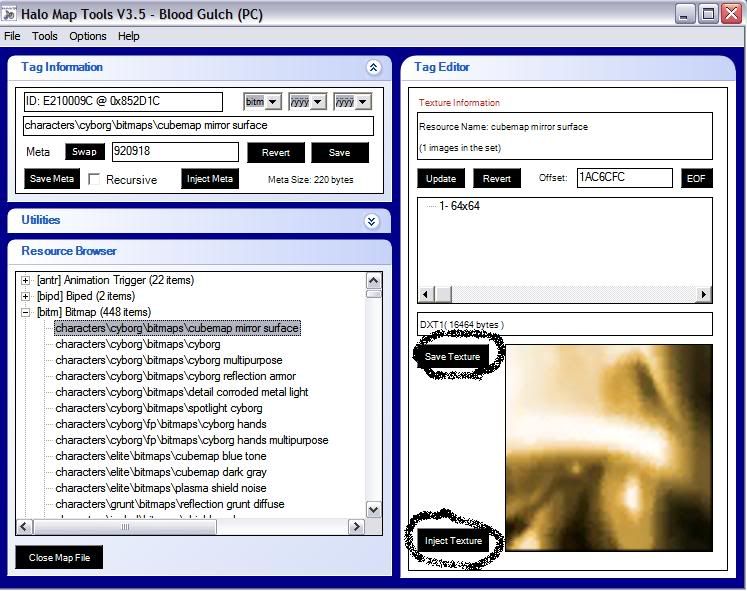Click the Save Texture button
The image size is (747, 591).
pyautogui.click(x=452, y=357)
